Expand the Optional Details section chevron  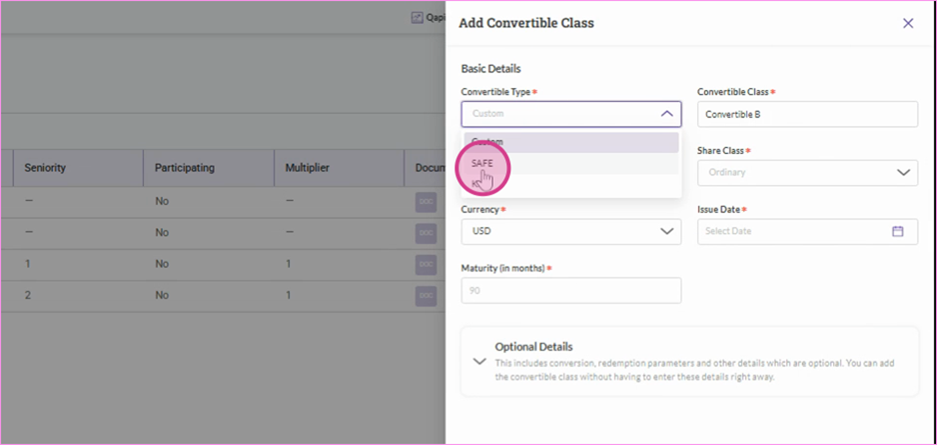pos(479,361)
